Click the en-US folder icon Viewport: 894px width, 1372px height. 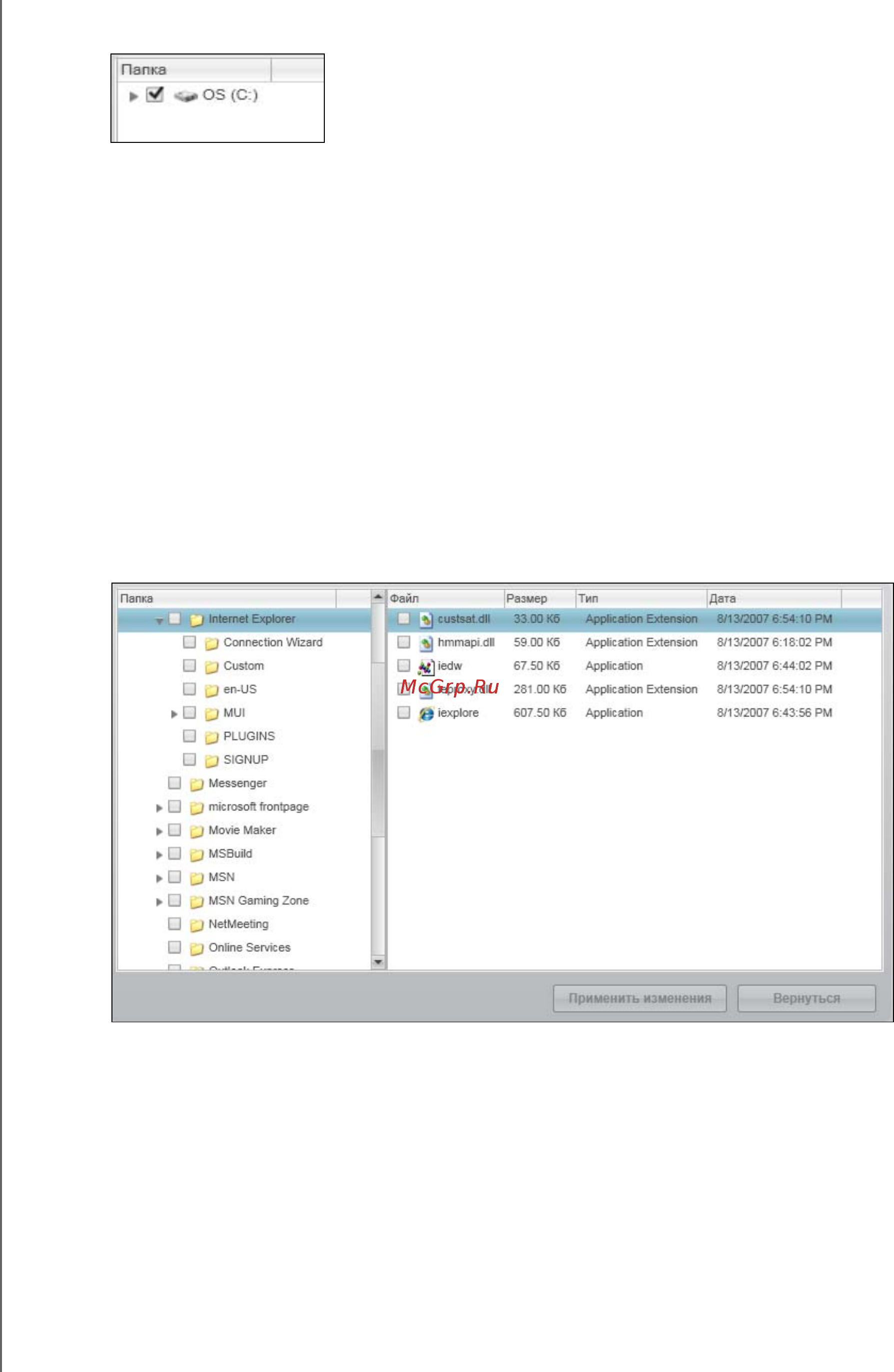coord(211,690)
